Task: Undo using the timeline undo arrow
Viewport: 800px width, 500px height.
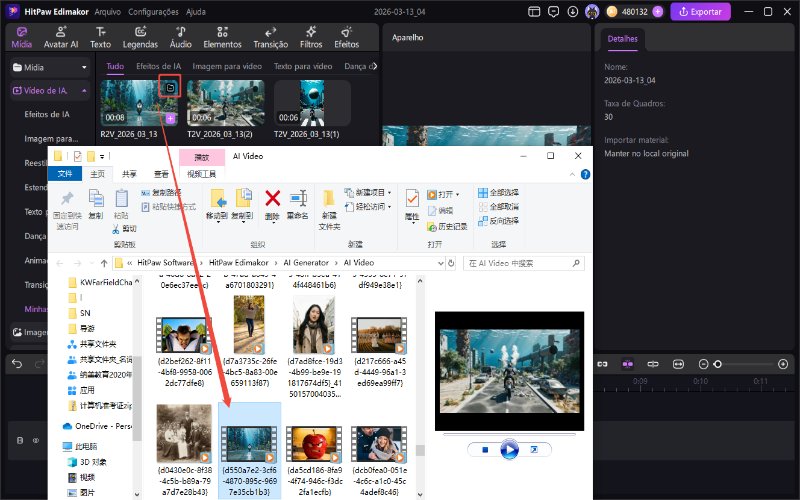Action: pyautogui.click(x=17, y=364)
